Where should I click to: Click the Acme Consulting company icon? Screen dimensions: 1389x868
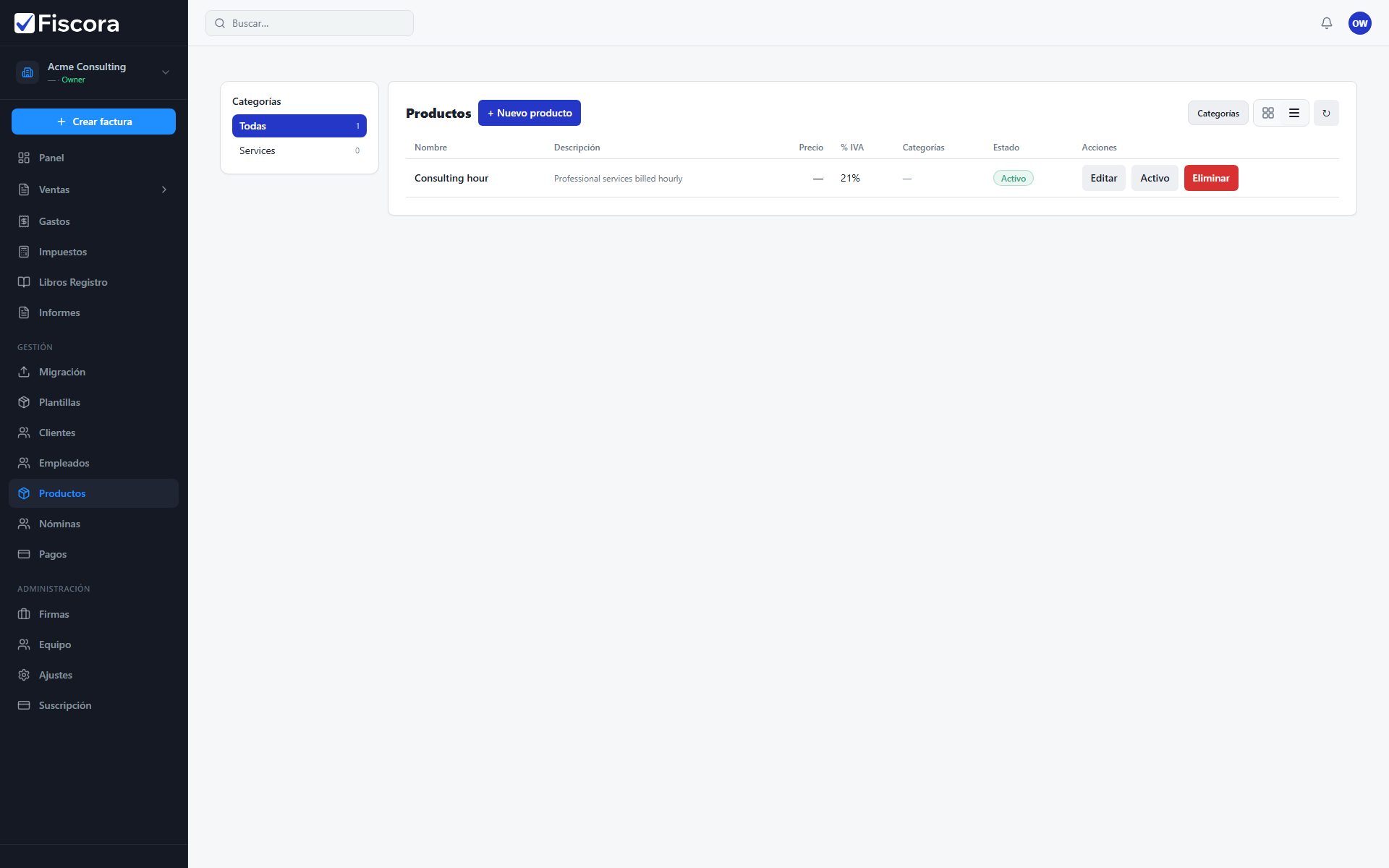tap(27, 72)
